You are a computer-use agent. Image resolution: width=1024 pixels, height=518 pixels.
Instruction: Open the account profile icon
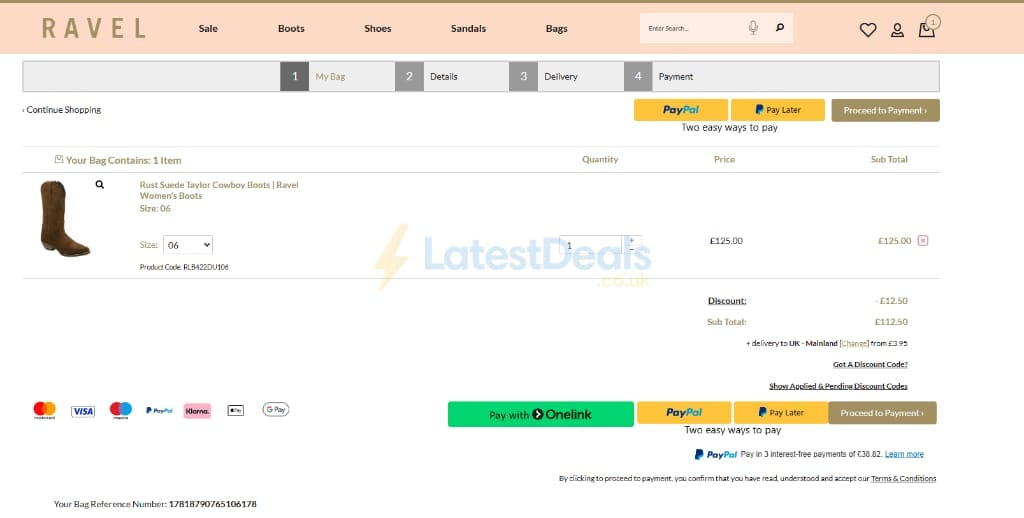(897, 29)
